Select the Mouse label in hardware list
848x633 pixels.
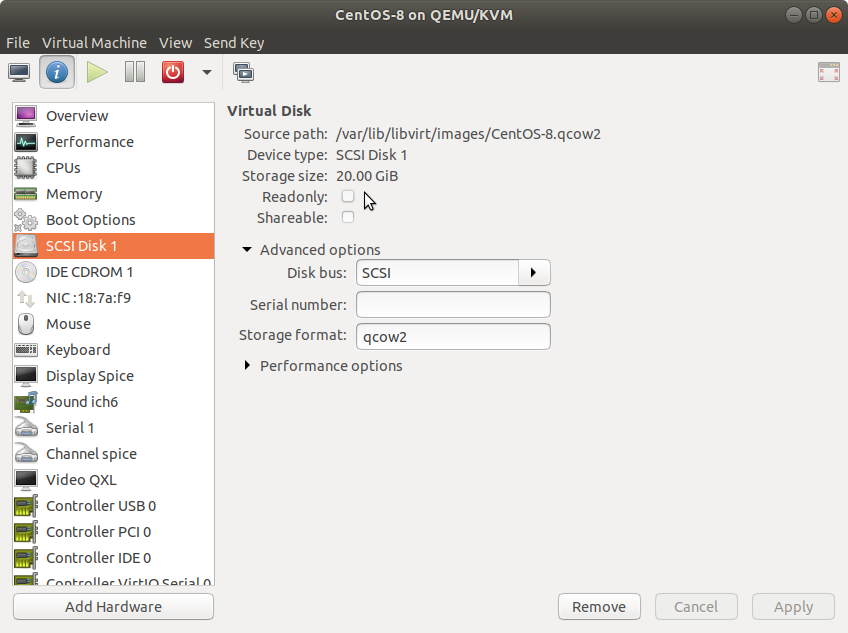tap(68, 324)
